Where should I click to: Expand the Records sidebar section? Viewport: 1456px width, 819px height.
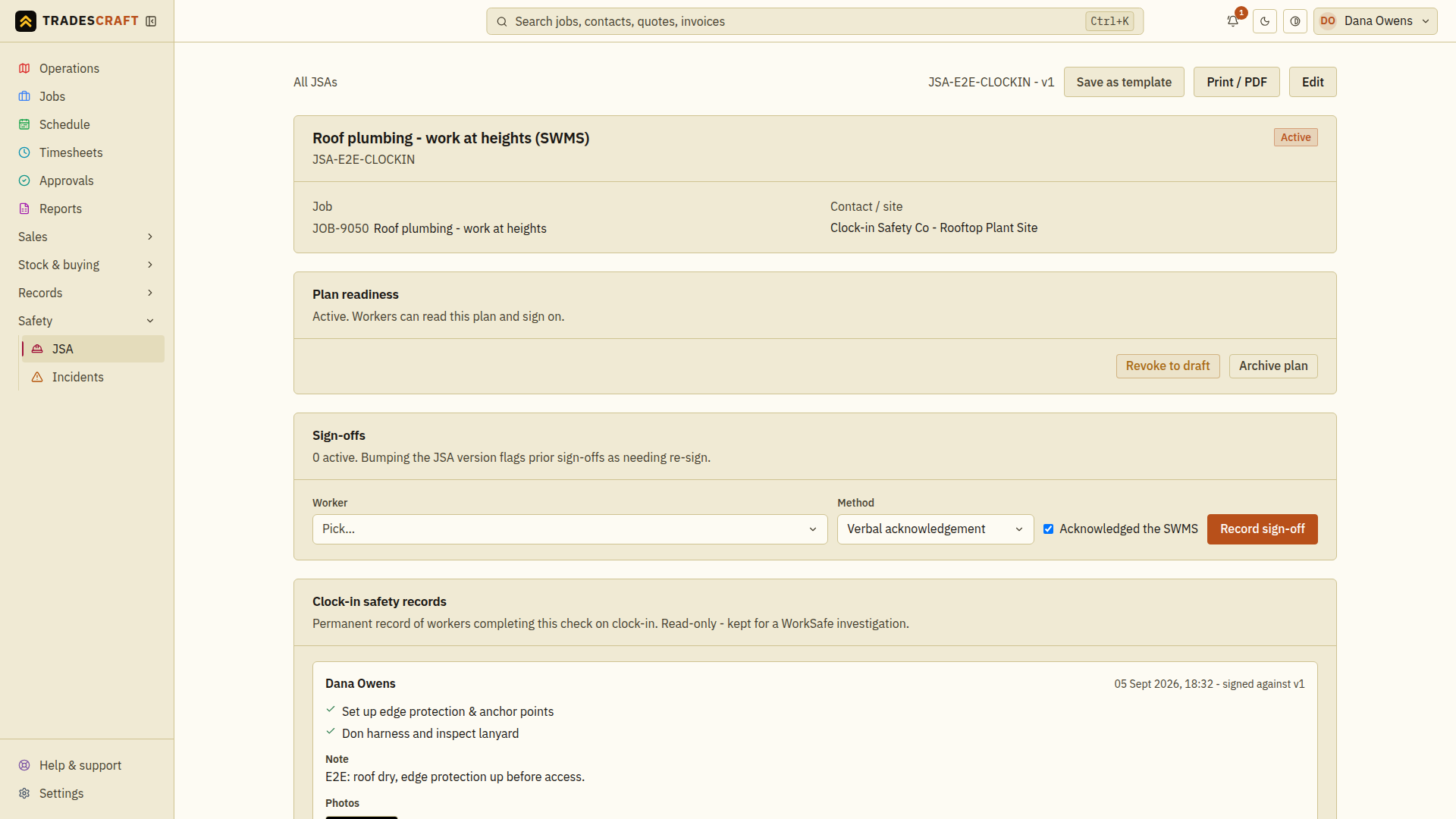(x=86, y=293)
